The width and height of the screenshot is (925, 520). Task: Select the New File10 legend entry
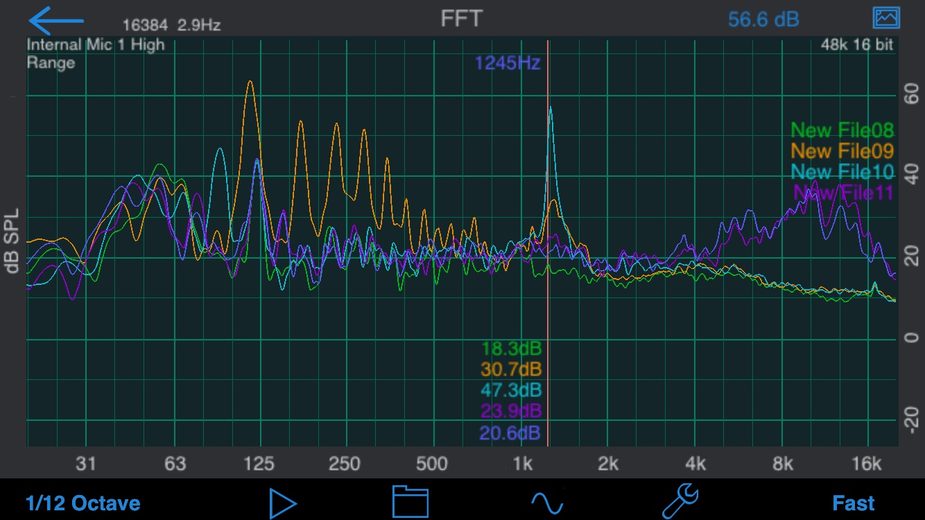(842, 172)
